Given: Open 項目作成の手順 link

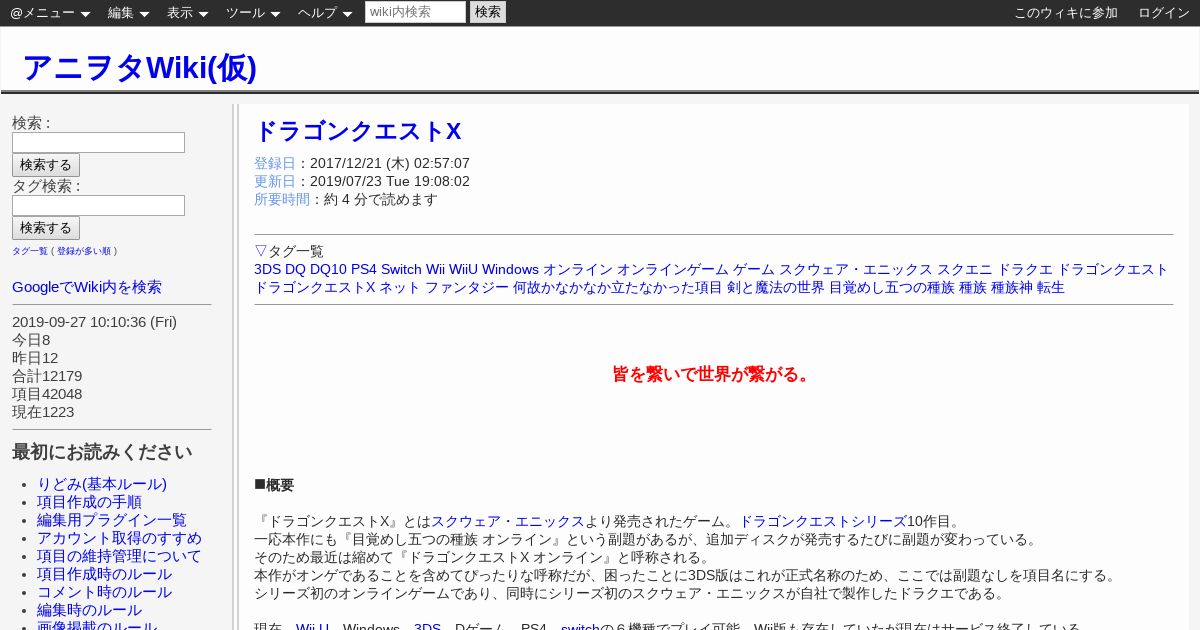Looking at the screenshot, I should [x=89, y=502].
